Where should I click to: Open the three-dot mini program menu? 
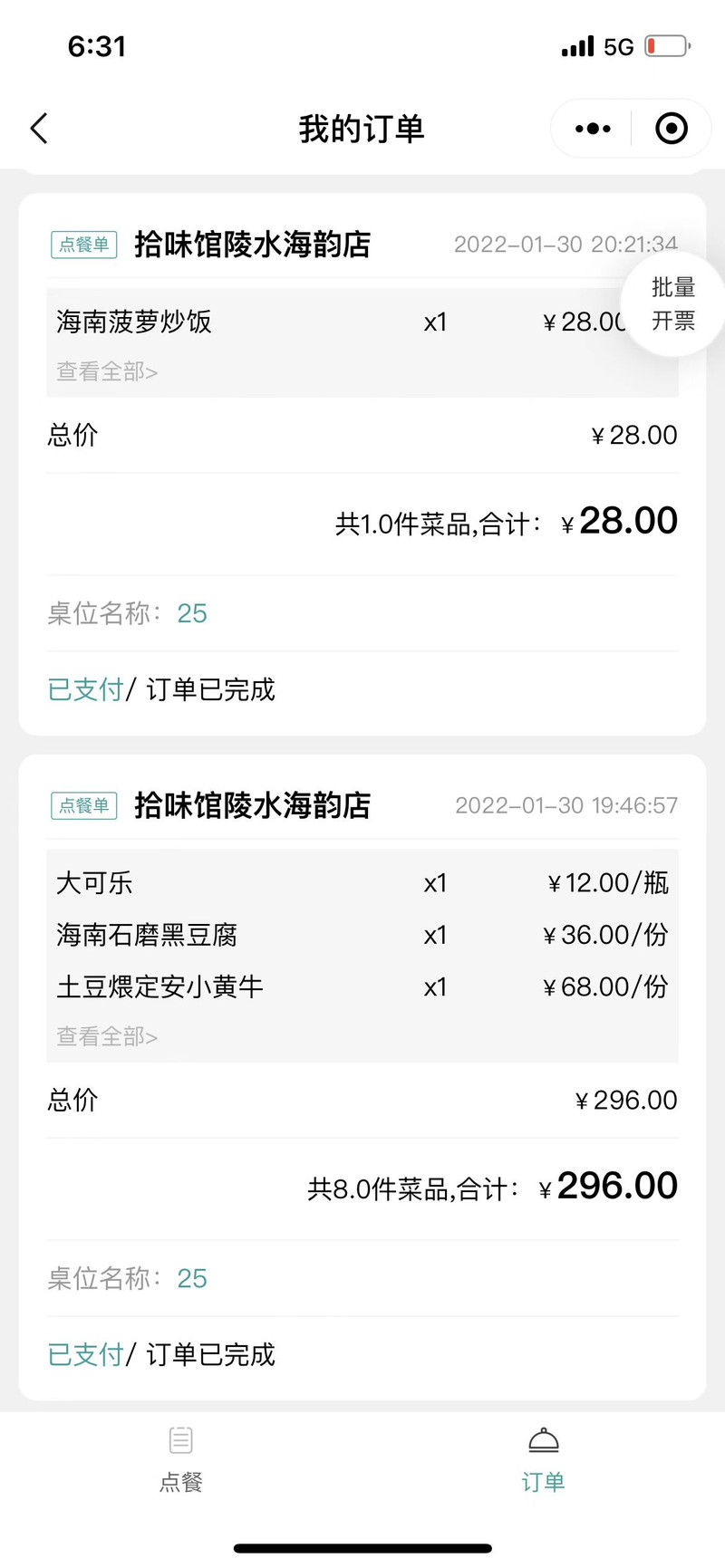tap(593, 129)
